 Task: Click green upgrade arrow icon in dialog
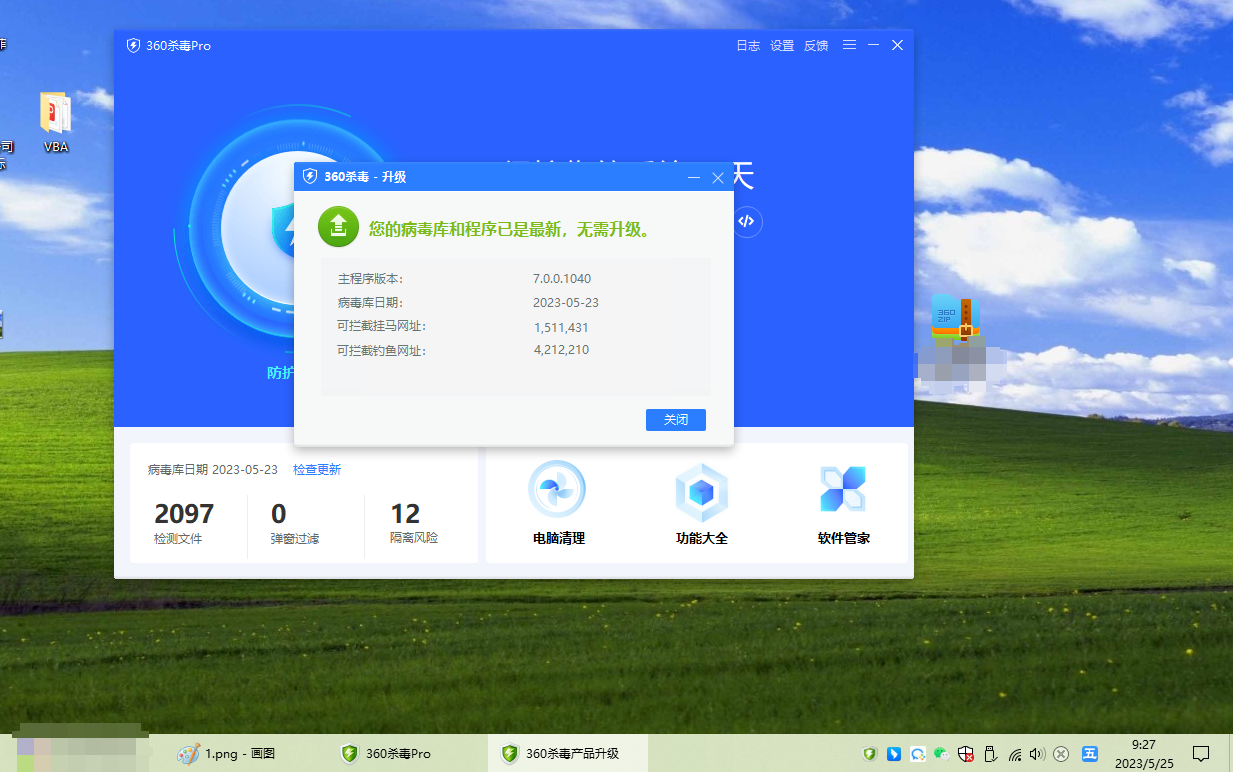click(338, 227)
